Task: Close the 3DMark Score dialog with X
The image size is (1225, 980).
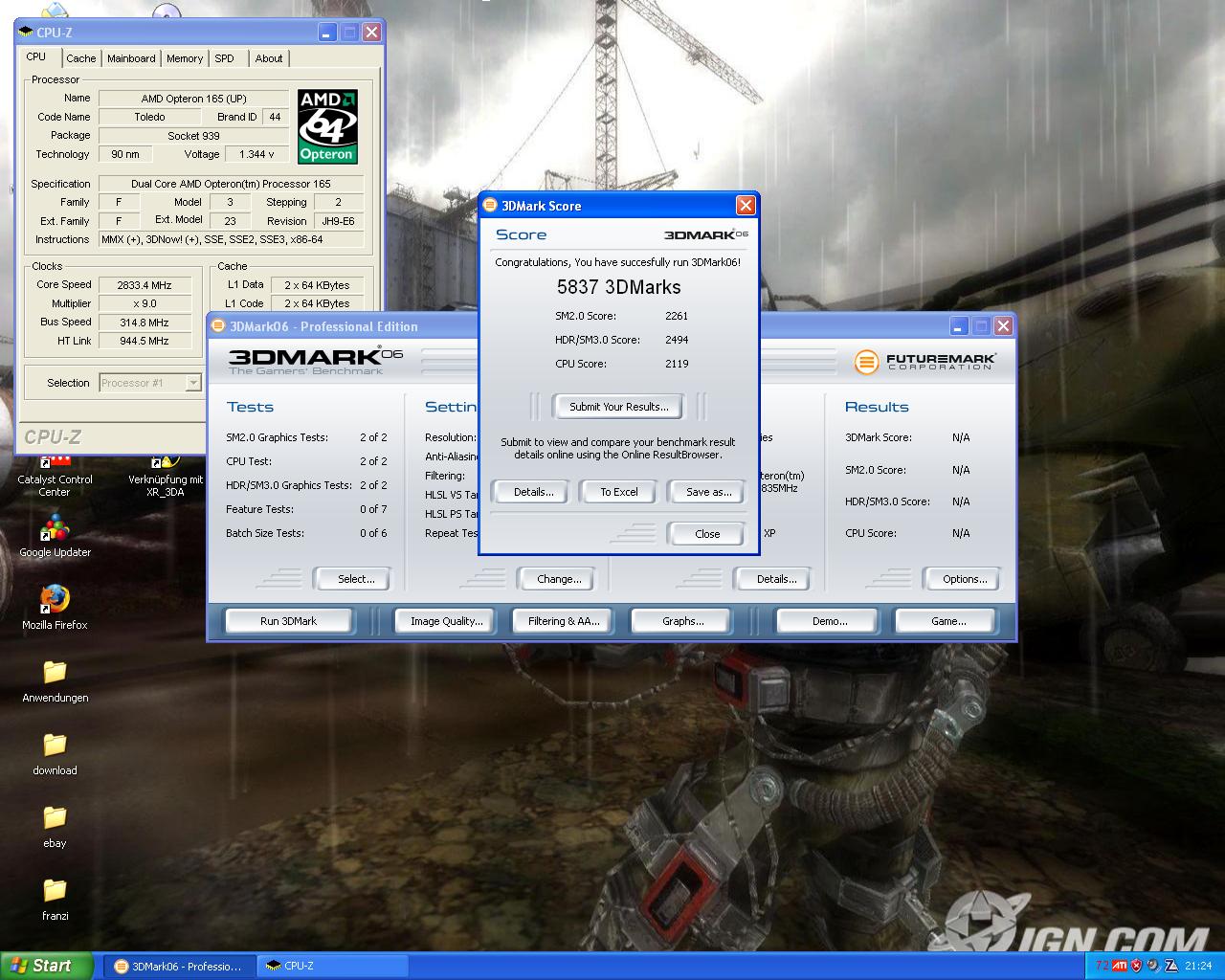Action: [746, 205]
